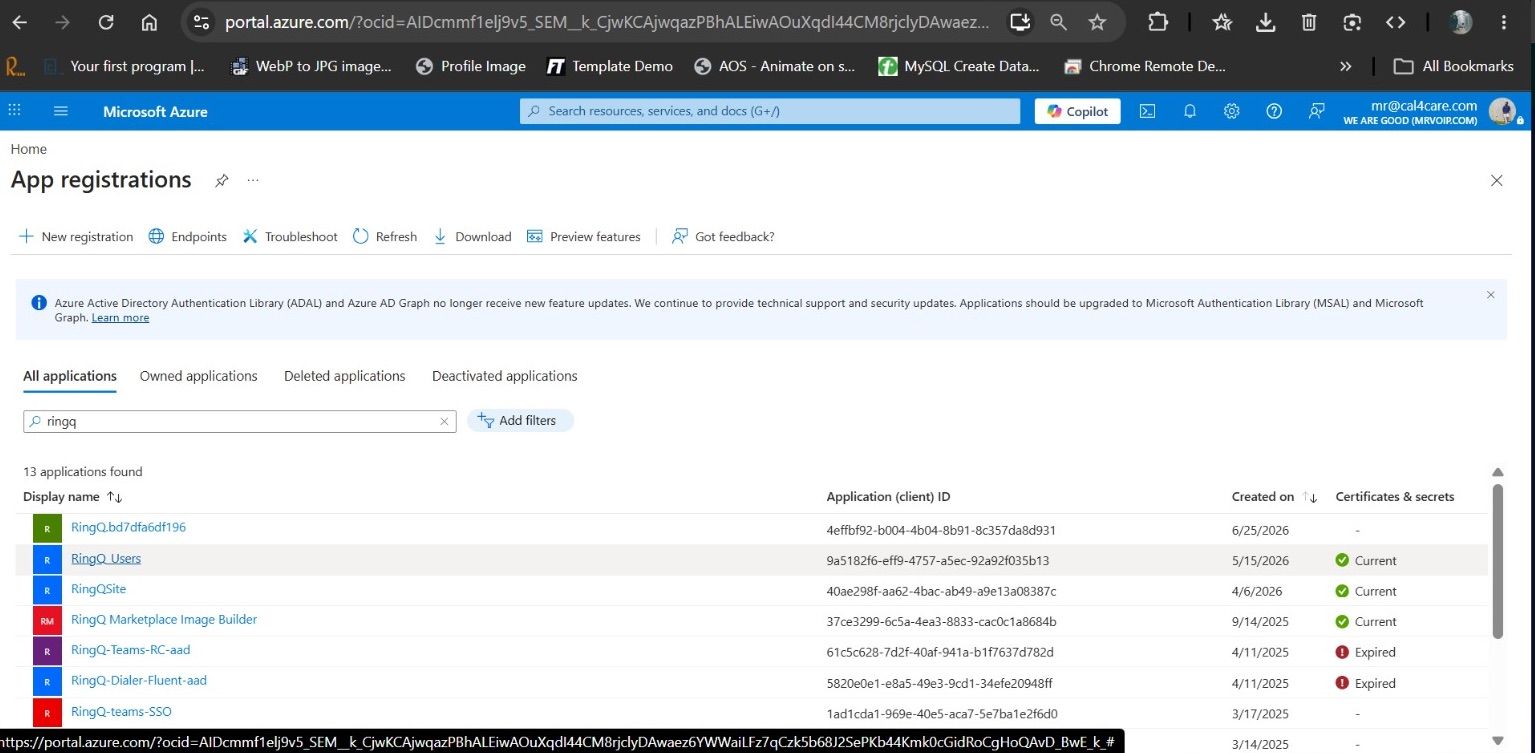Reload the browser page

(x=106, y=22)
